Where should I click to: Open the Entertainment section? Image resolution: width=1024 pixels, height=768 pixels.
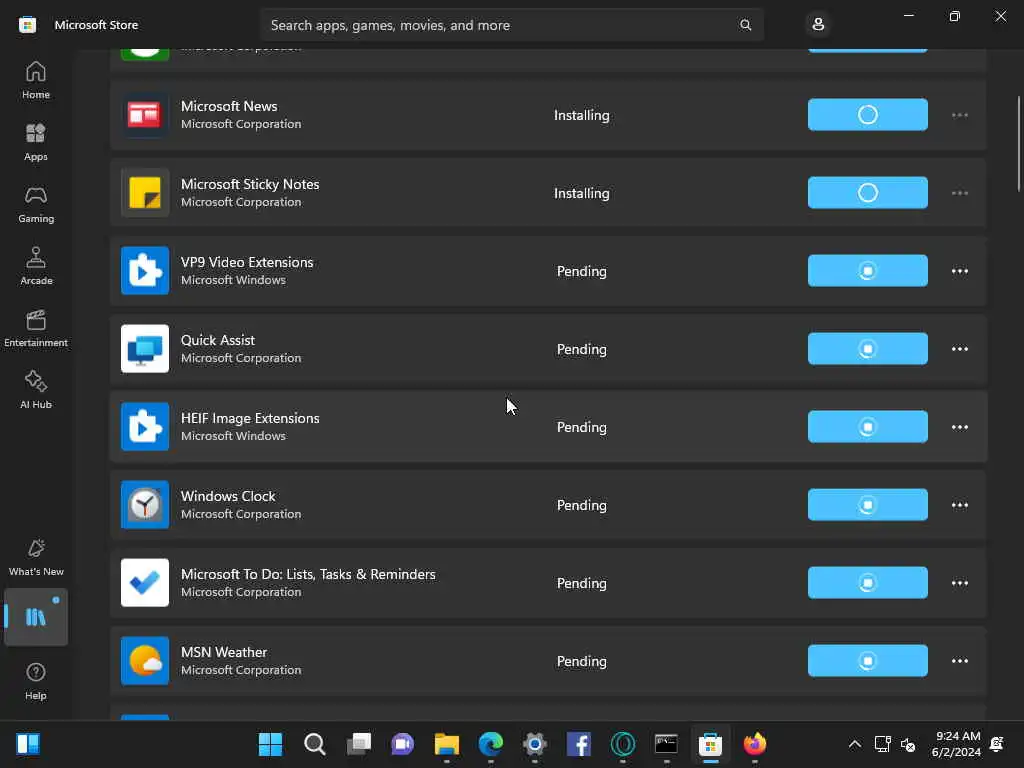click(x=36, y=328)
